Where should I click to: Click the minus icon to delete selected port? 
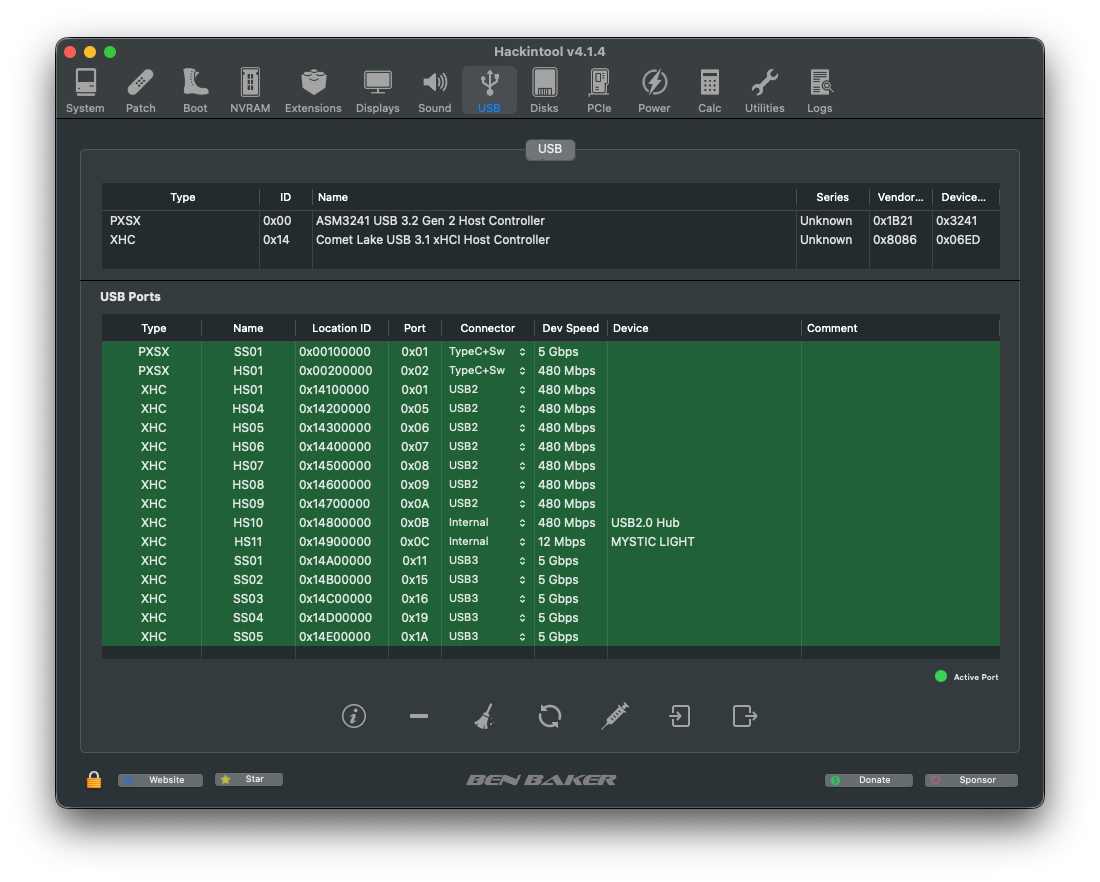click(x=419, y=716)
